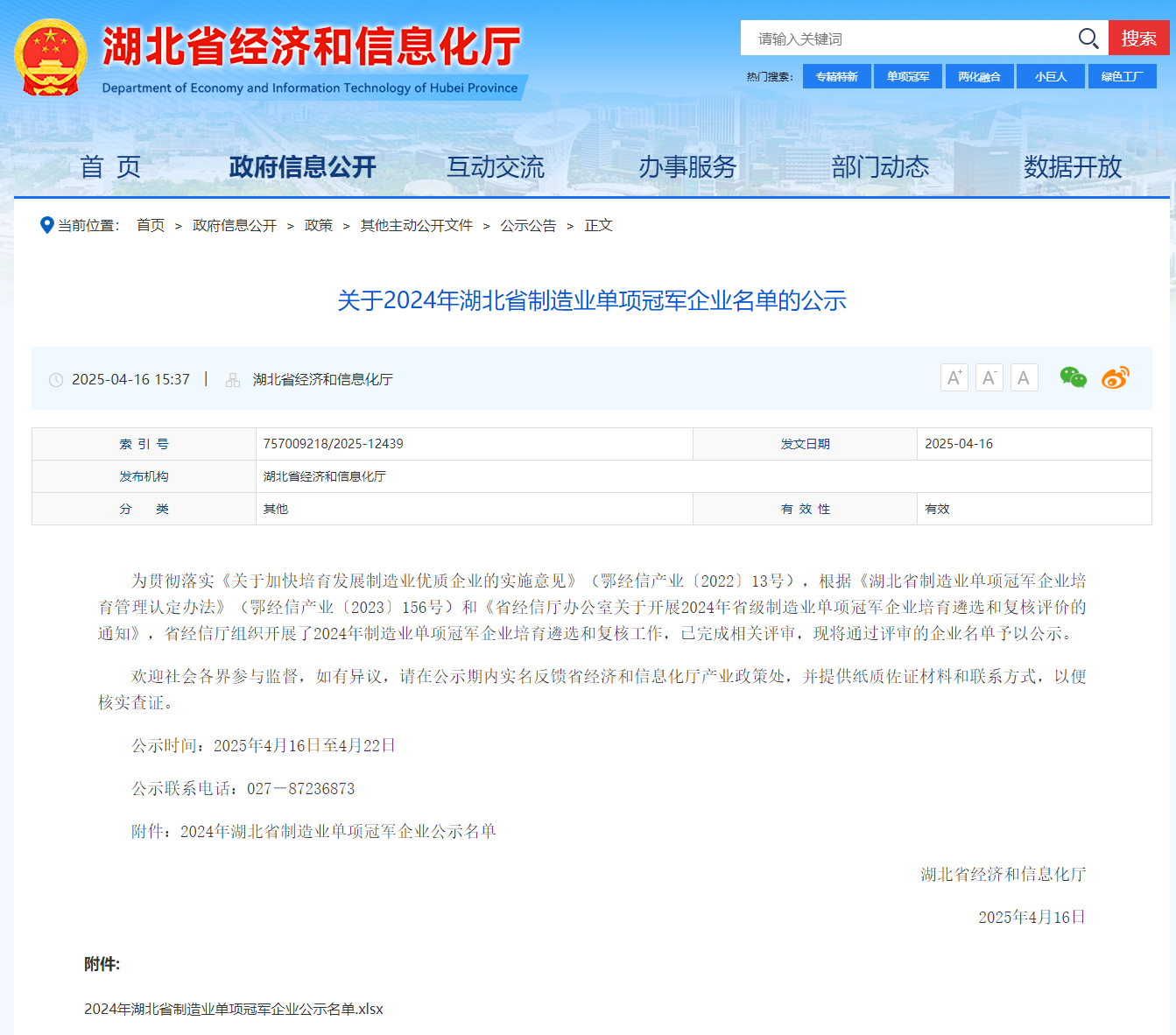Focus the keyword search input field
Screen dimensions: 1176x1035
point(907,39)
